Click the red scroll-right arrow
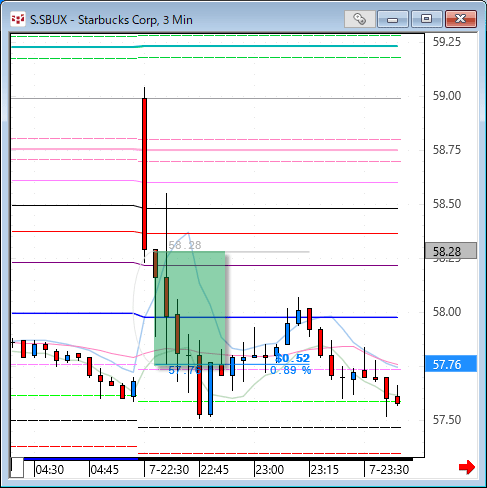Screen dimensions: 487x488 (467, 467)
